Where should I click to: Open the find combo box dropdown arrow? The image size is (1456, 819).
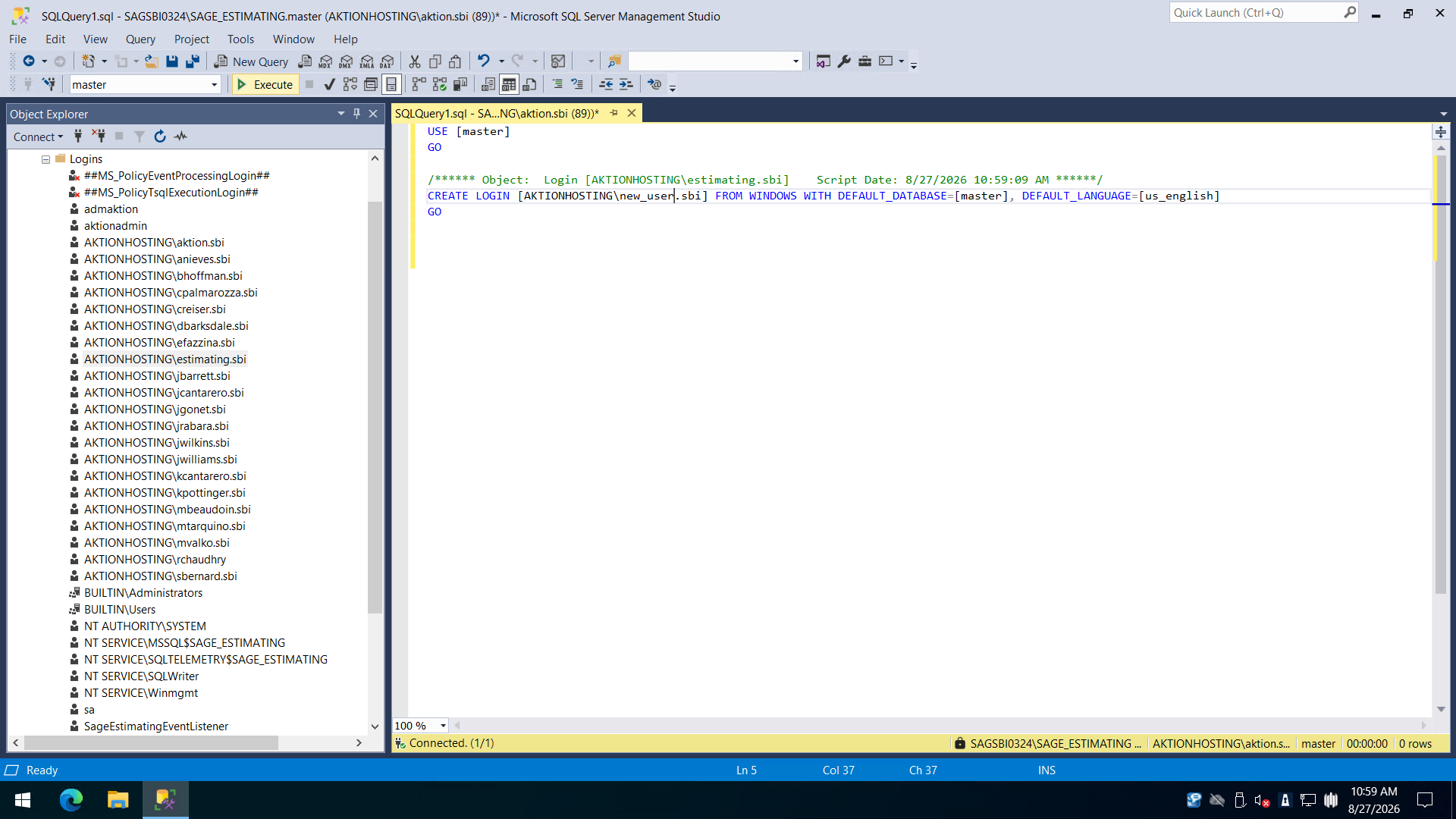tap(795, 61)
